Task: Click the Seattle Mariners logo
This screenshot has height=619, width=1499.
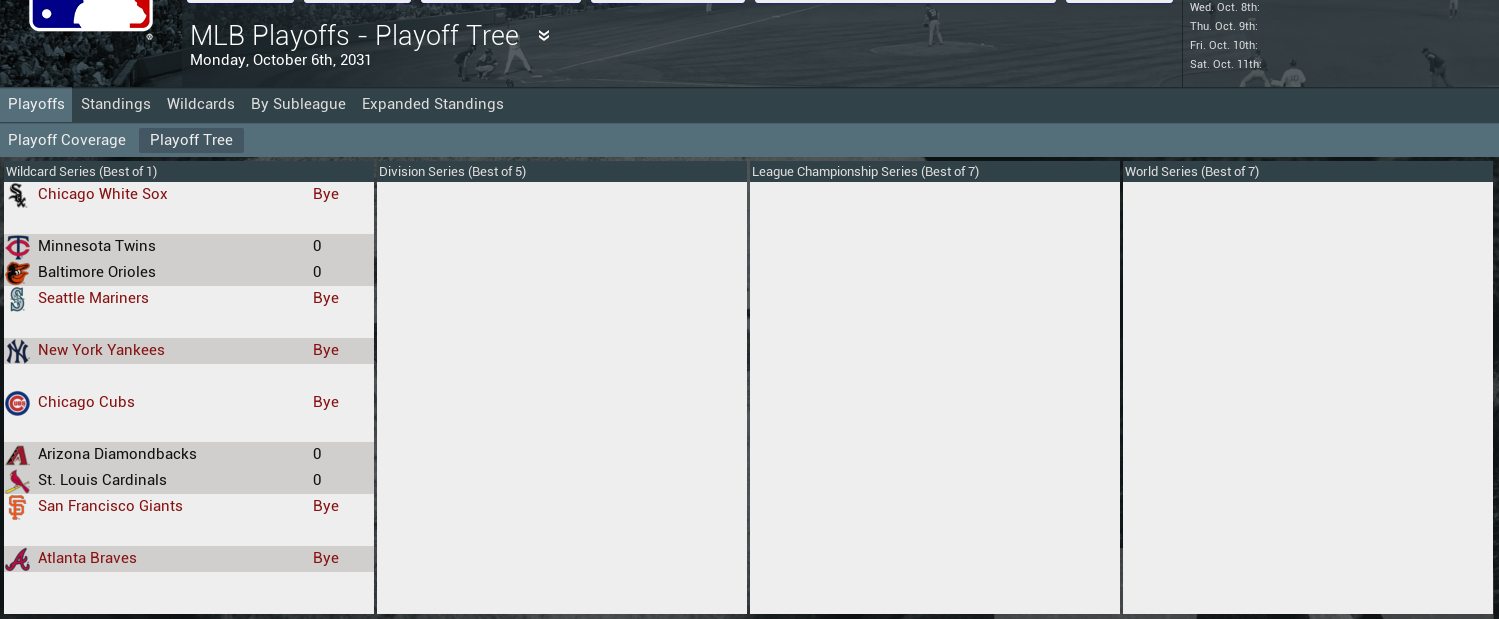Action: point(17,299)
